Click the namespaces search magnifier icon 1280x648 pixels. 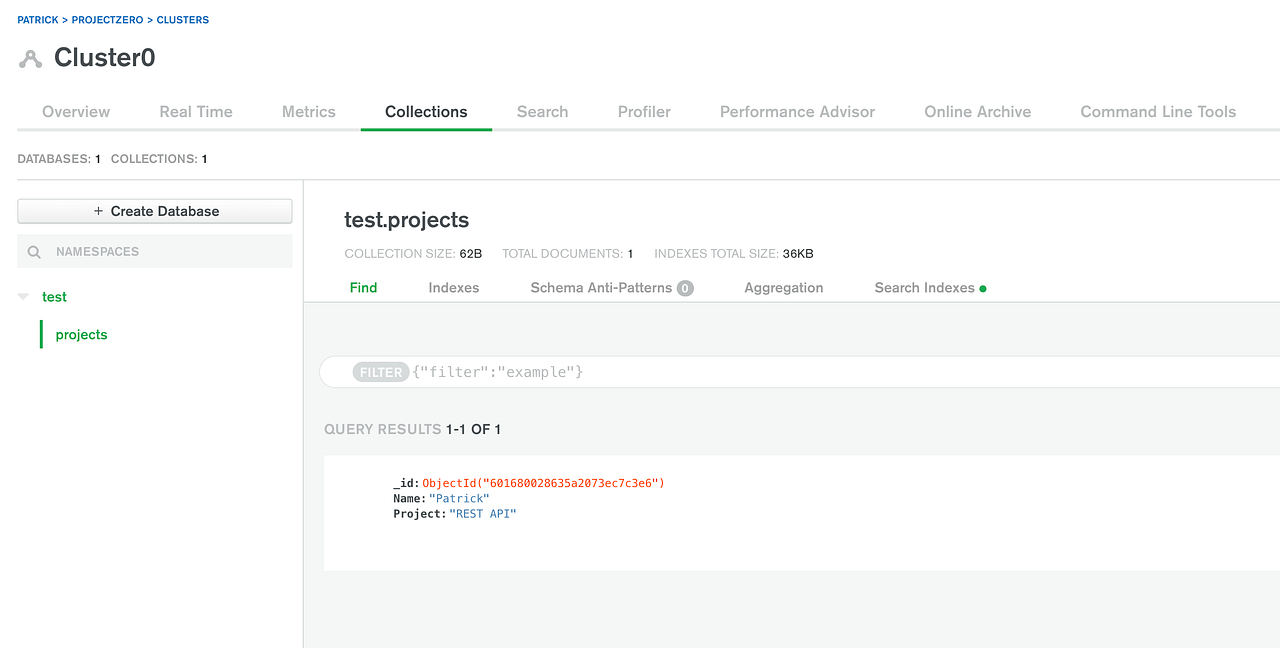(35, 251)
